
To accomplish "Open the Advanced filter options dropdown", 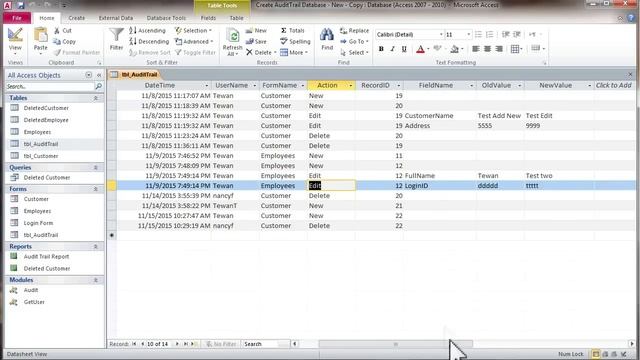I will pos(194,42).
